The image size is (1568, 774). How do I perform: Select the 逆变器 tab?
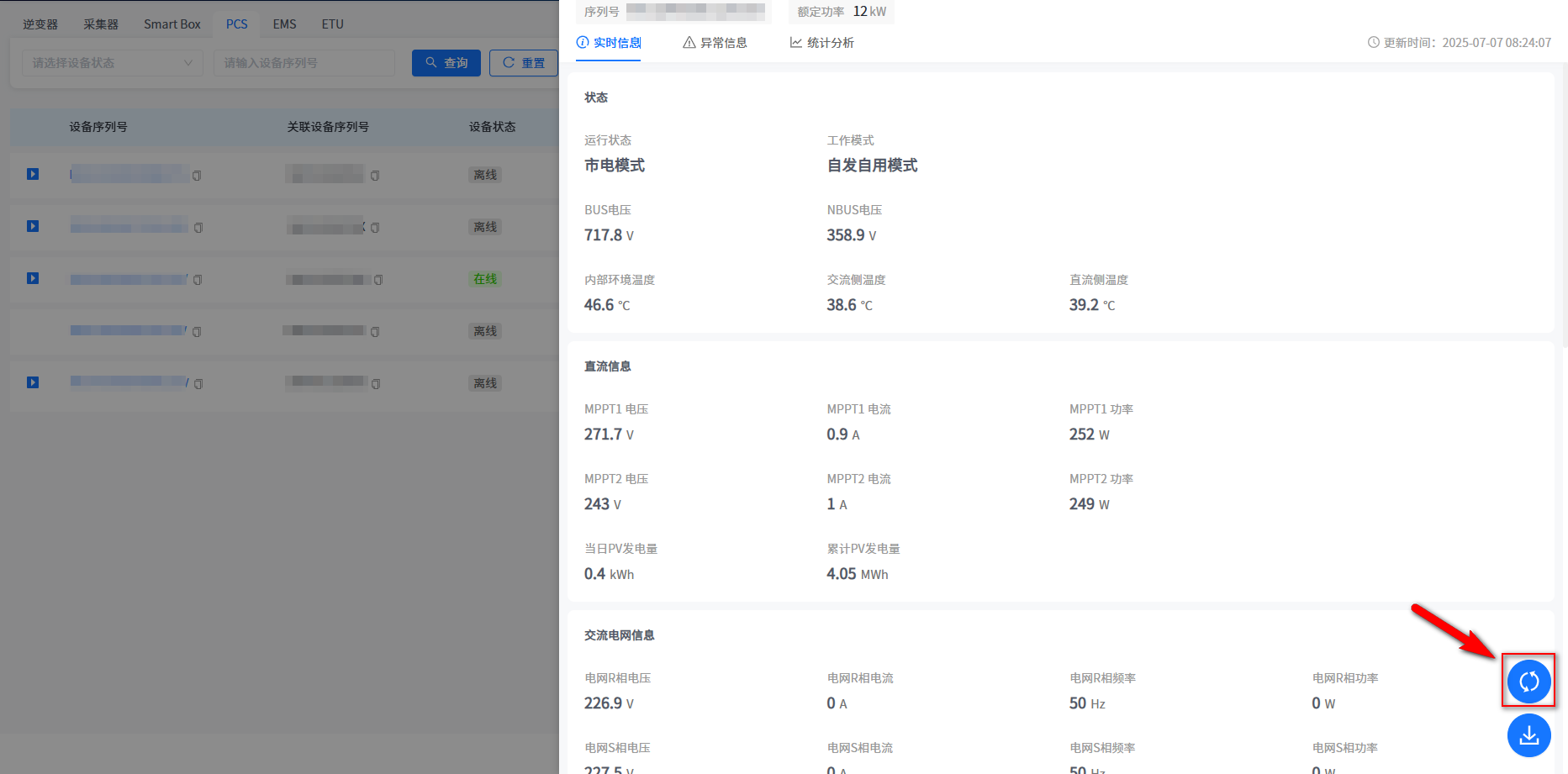40,24
